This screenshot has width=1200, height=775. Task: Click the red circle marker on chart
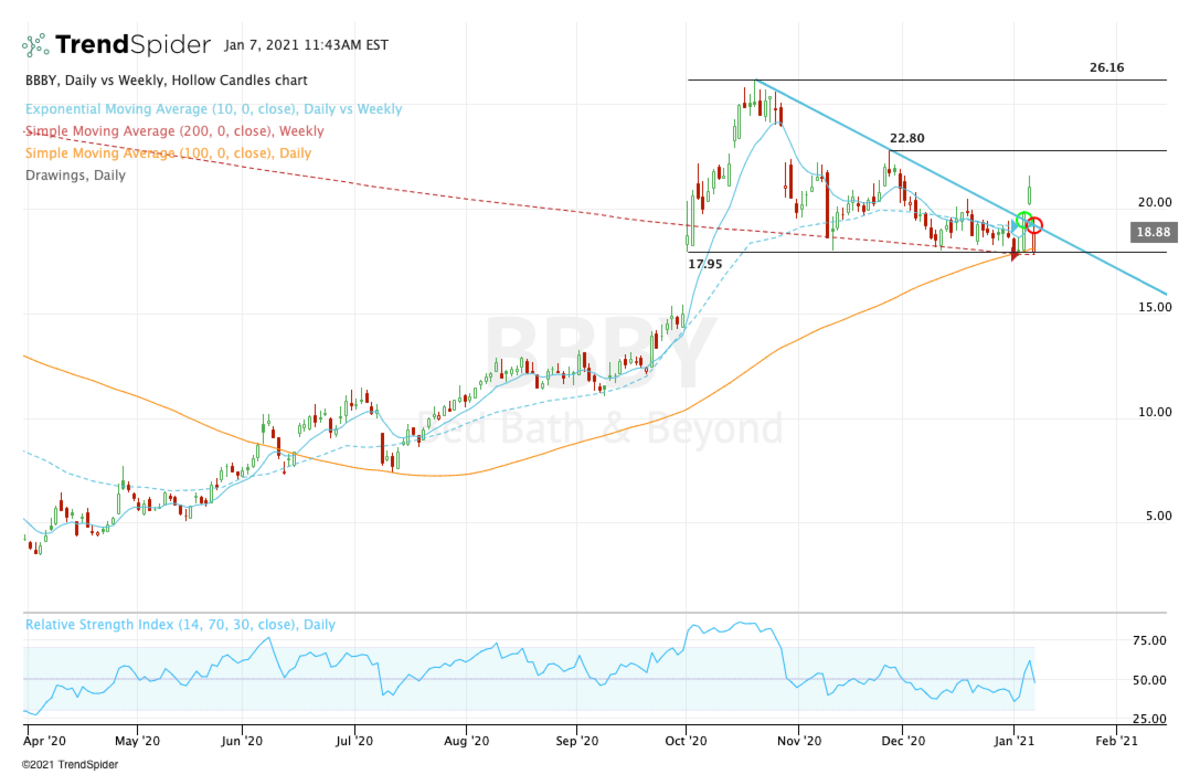pos(1035,225)
